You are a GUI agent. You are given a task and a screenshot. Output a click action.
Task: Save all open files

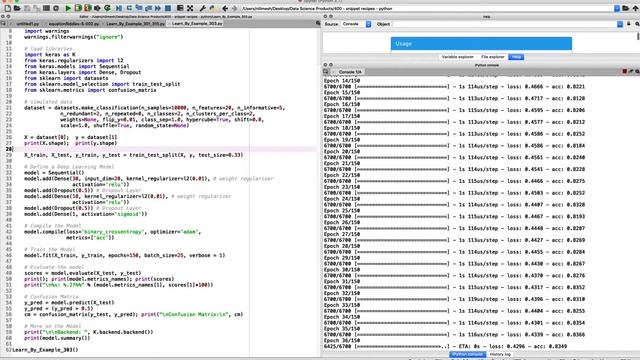pyautogui.click(x=37, y=8)
